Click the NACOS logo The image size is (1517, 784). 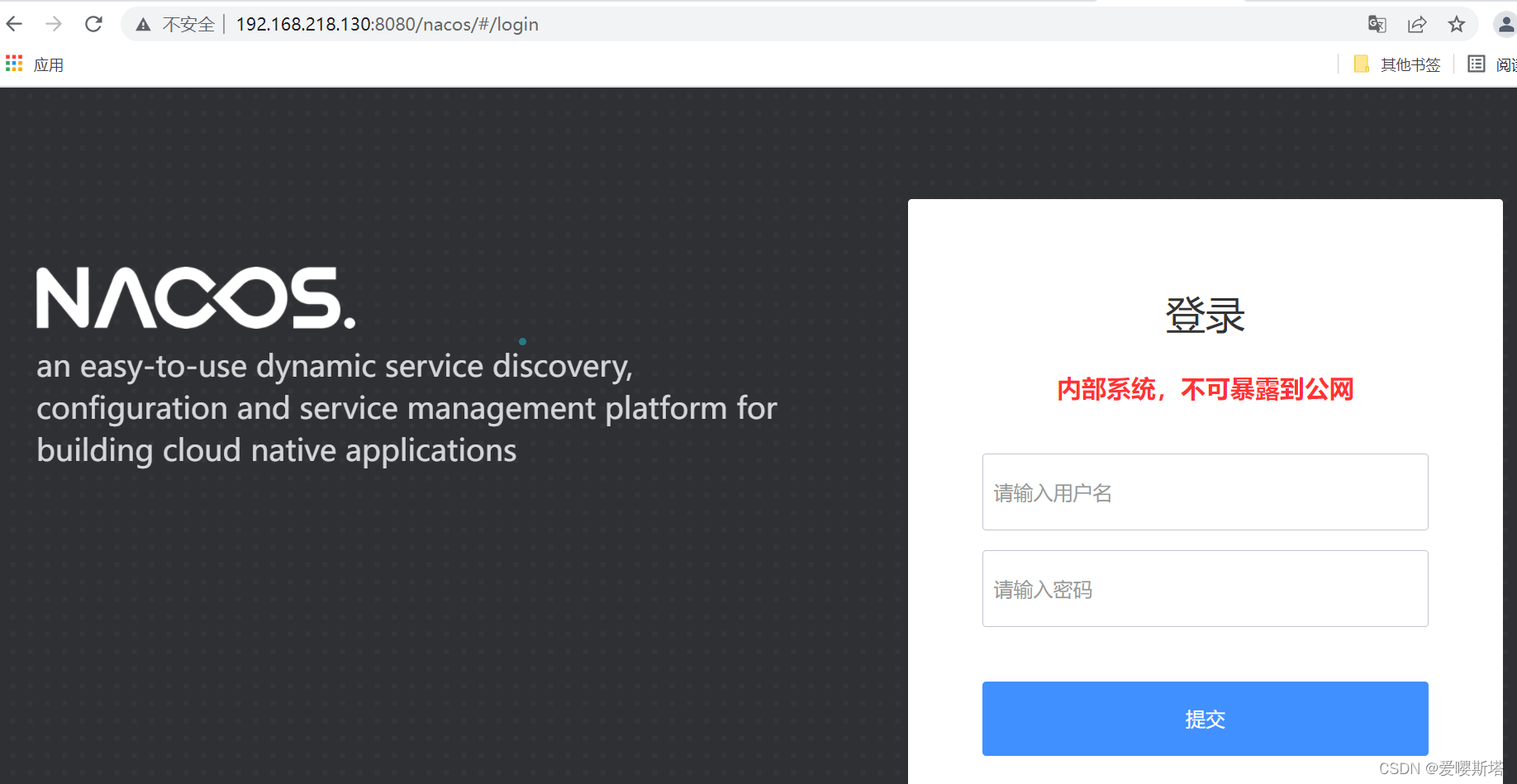pos(196,297)
